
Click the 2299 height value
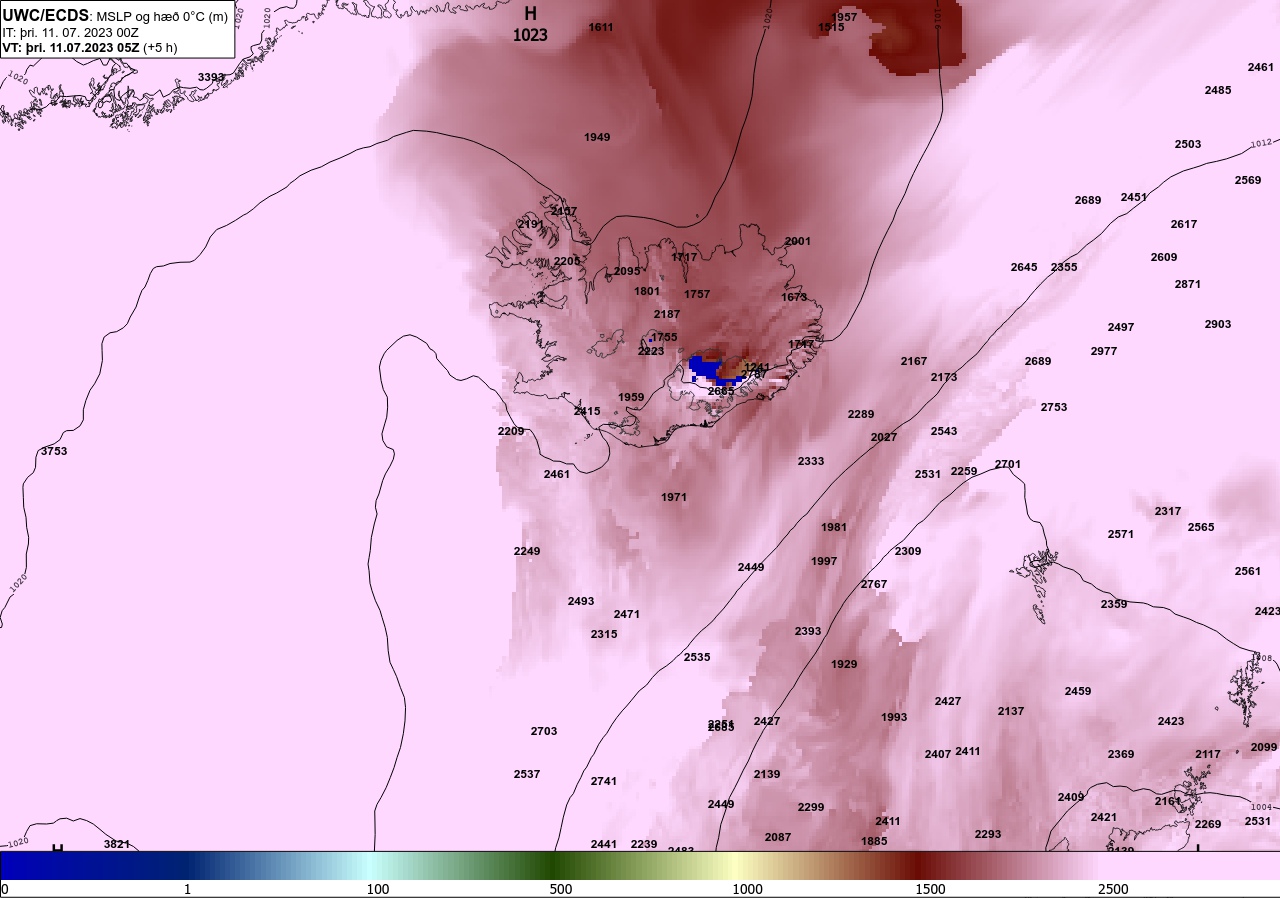pyautogui.click(x=811, y=807)
